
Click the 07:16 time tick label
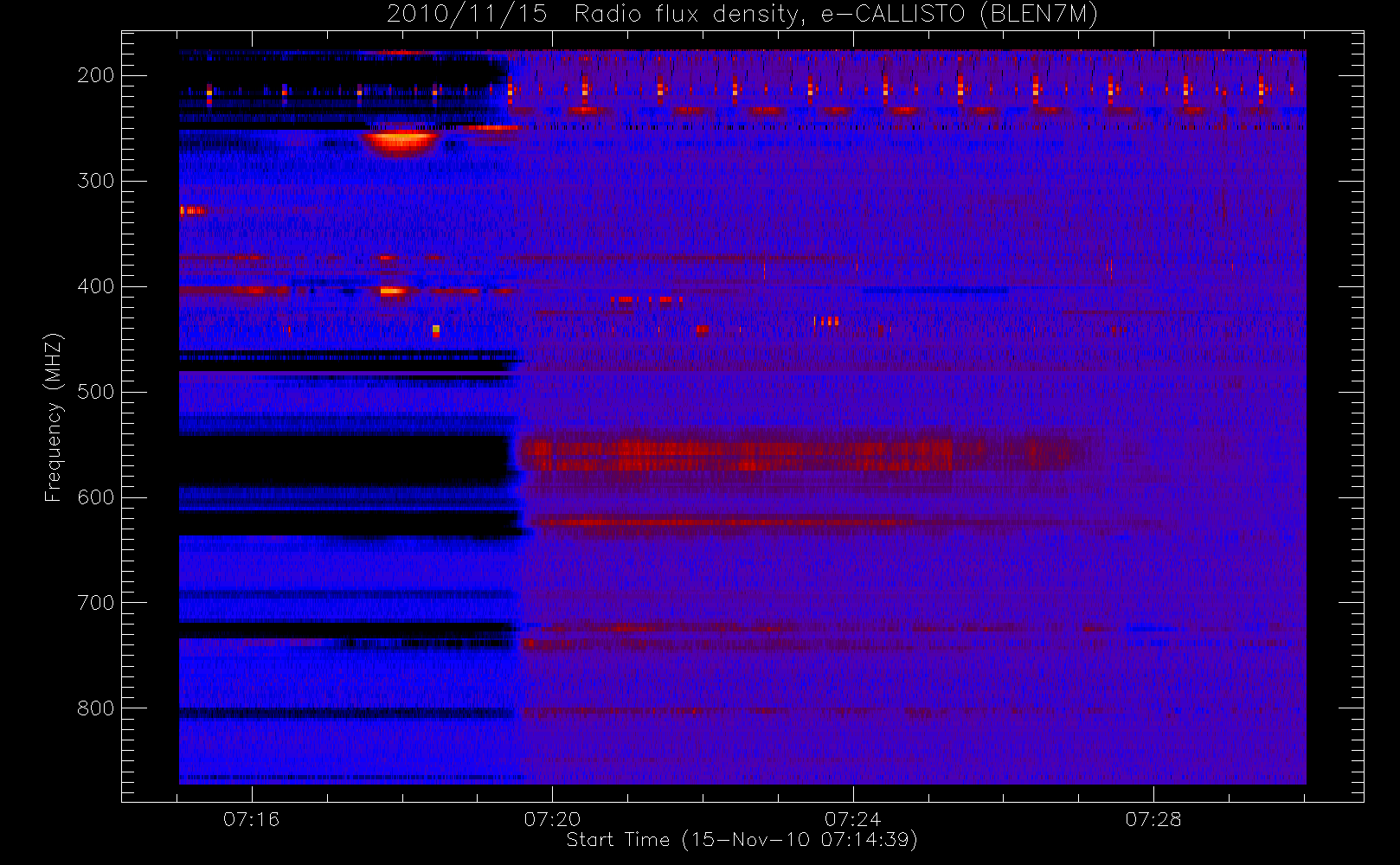[x=252, y=819]
